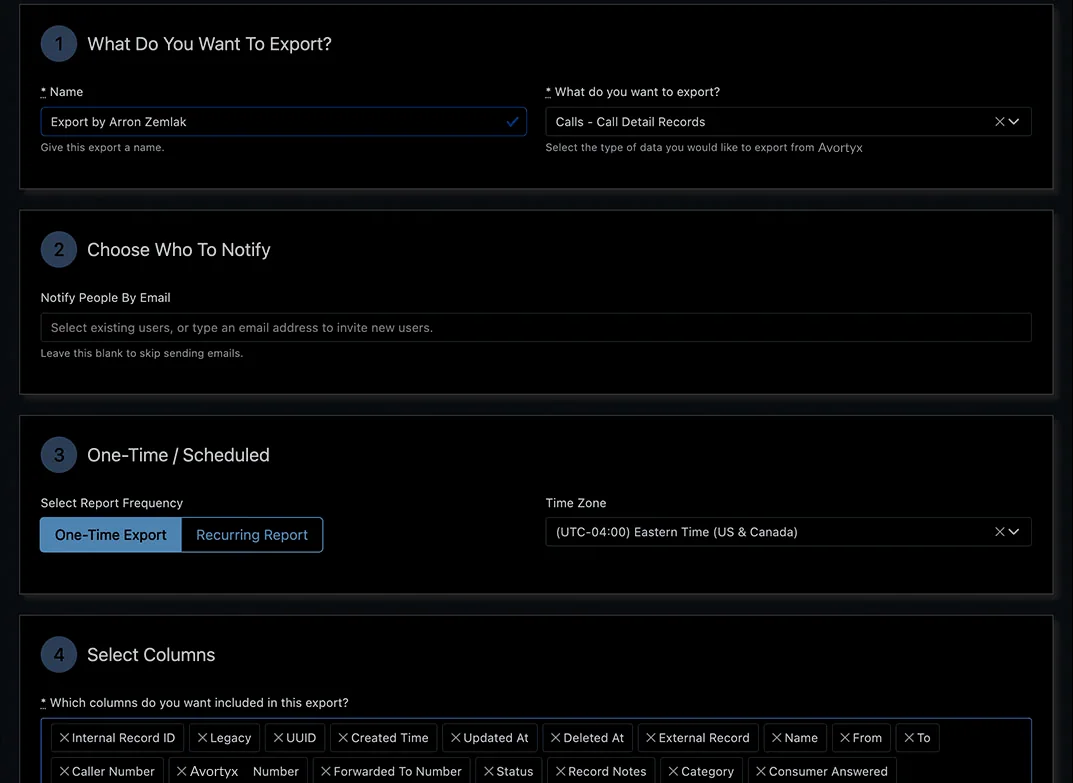The image size is (1073, 783).
Task: Remove the Legacy column tag
Action: [x=203, y=737]
